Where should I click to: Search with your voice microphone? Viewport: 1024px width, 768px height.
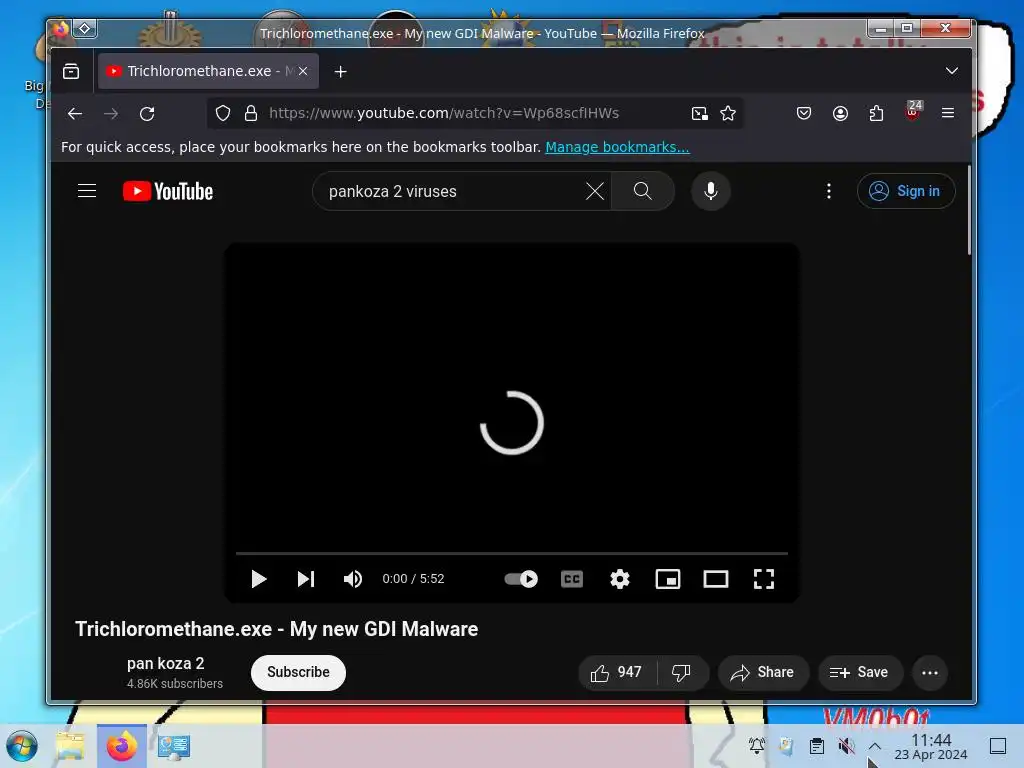(711, 191)
